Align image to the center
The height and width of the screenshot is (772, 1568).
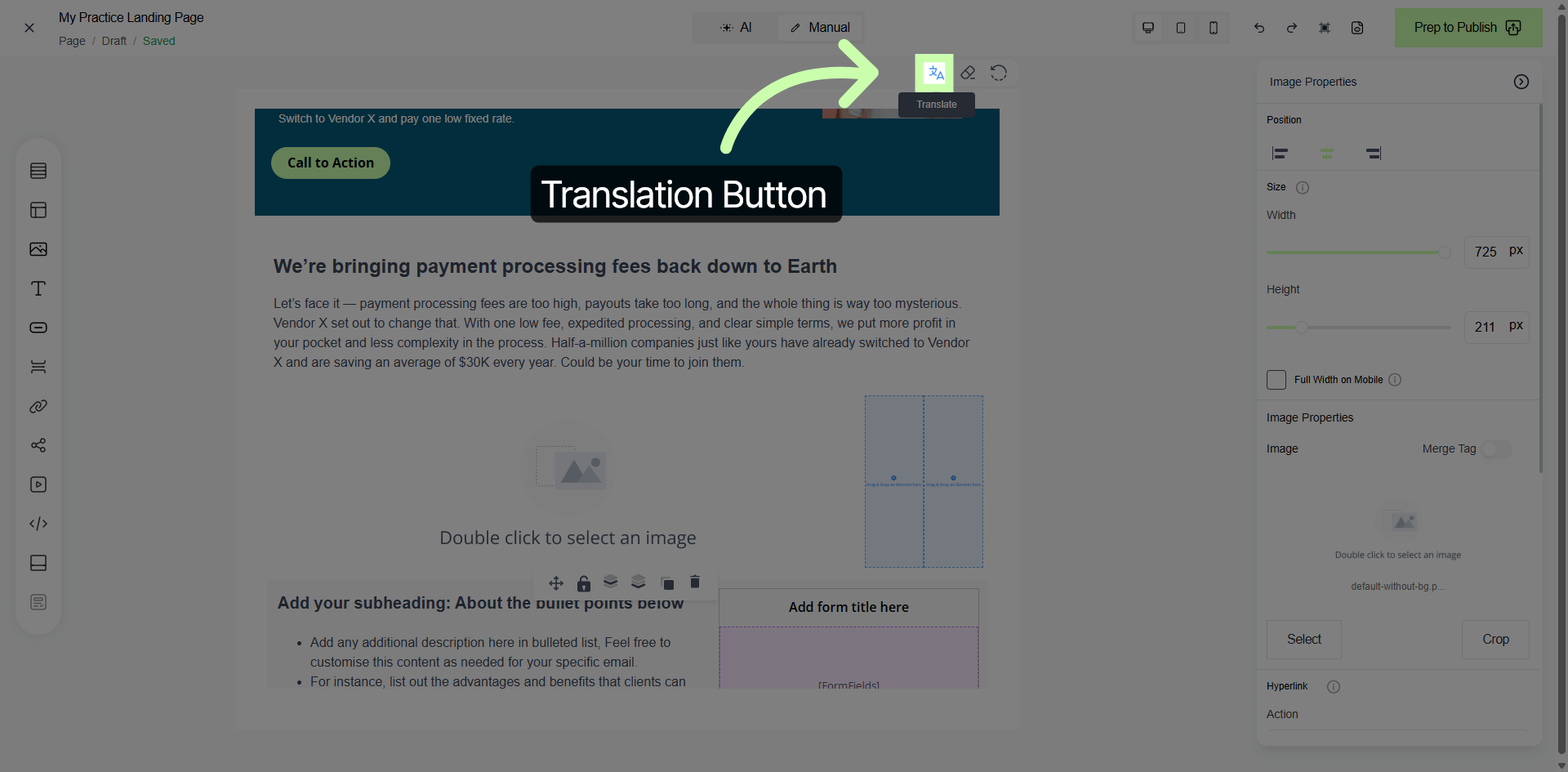1327,153
